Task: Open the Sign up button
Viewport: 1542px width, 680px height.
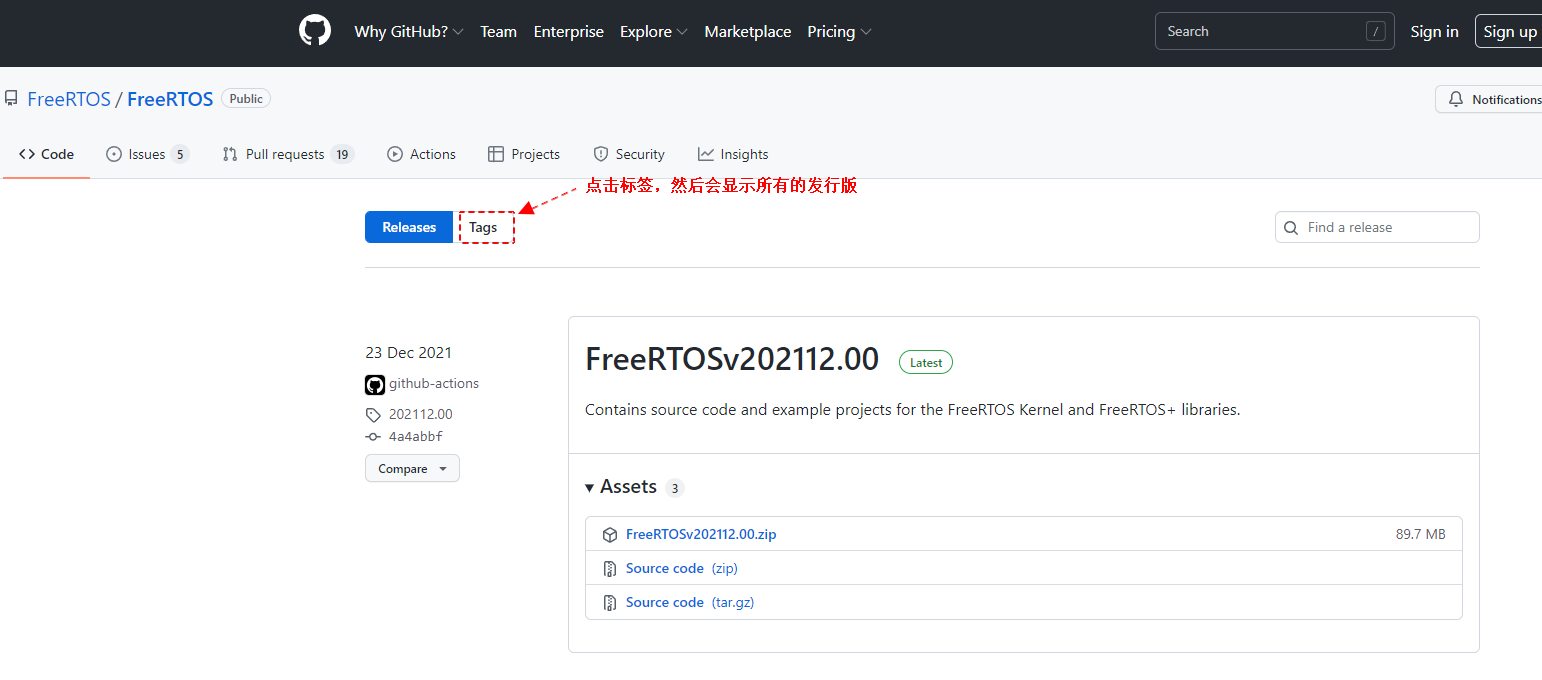Action: point(1509,32)
